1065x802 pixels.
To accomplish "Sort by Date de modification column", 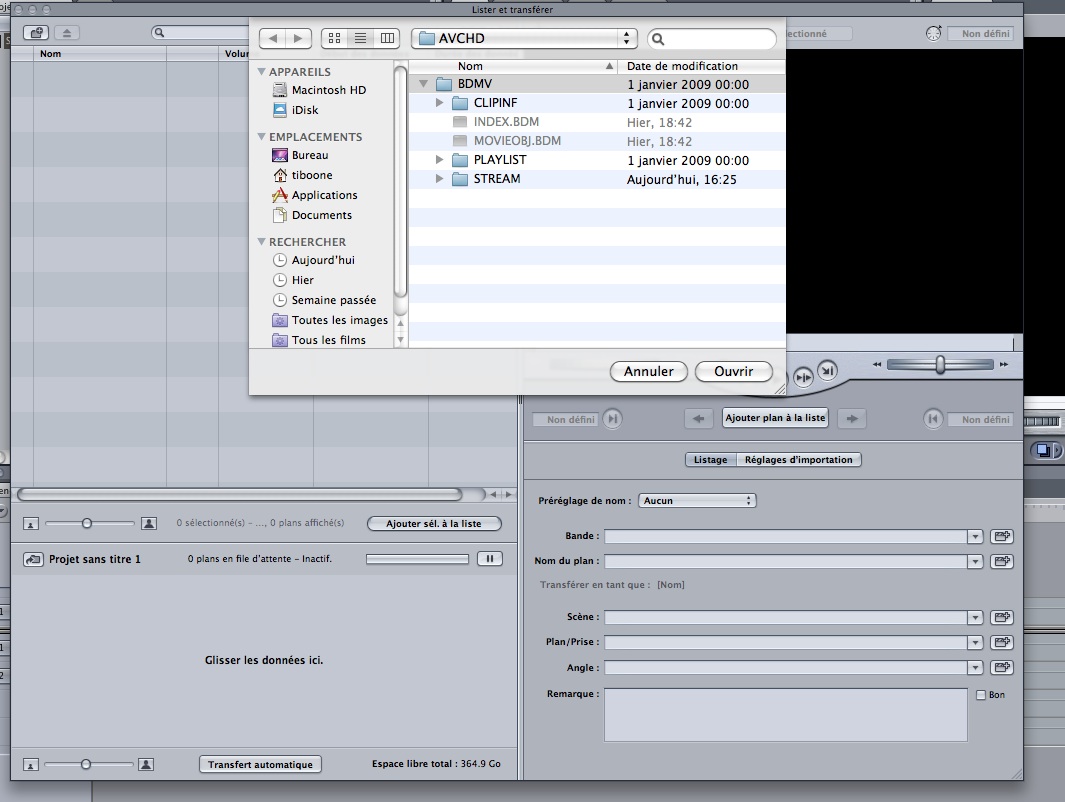I will click(702, 66).
